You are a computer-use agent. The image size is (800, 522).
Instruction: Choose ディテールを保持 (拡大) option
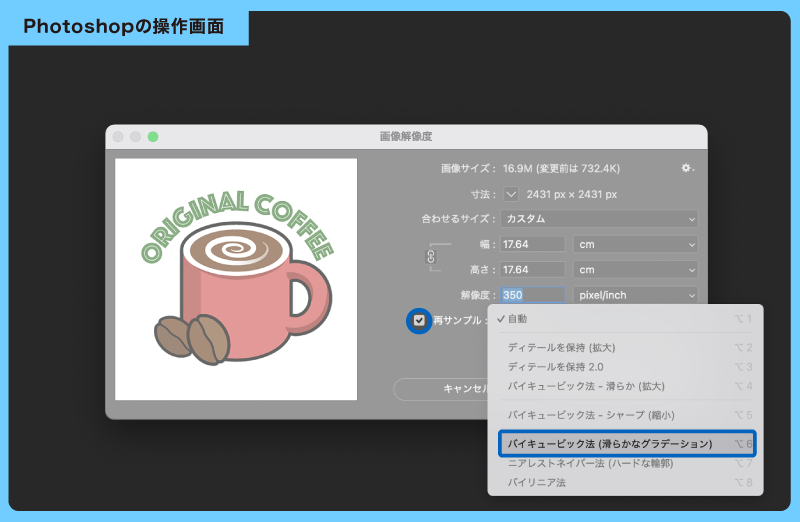(626, 348)
